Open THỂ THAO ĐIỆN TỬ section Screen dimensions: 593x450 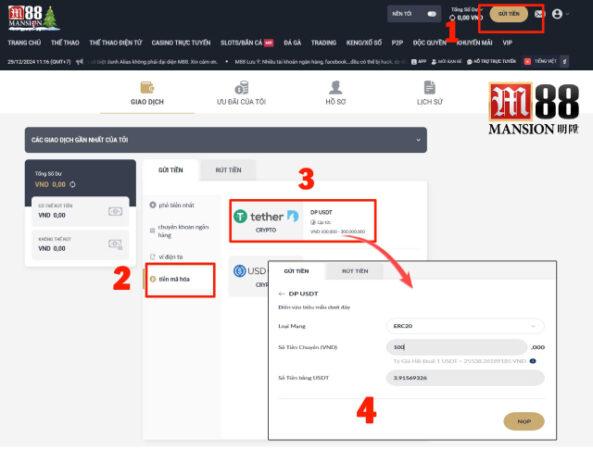click(x=115, y=43)
